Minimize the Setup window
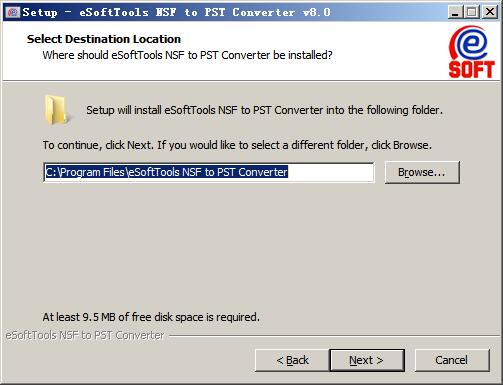Image resolution: width=503 pixels, height=385 pixels. [455, 13]
